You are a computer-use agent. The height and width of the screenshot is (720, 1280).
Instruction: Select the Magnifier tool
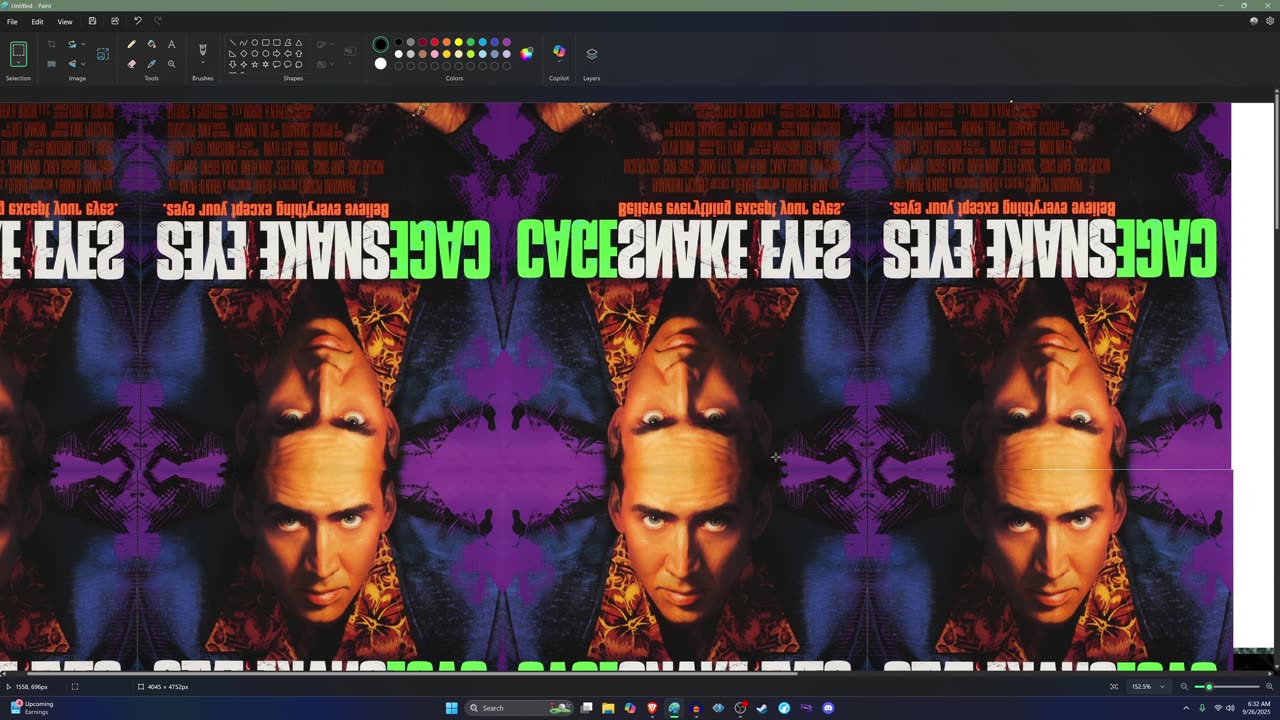[171, 64]
